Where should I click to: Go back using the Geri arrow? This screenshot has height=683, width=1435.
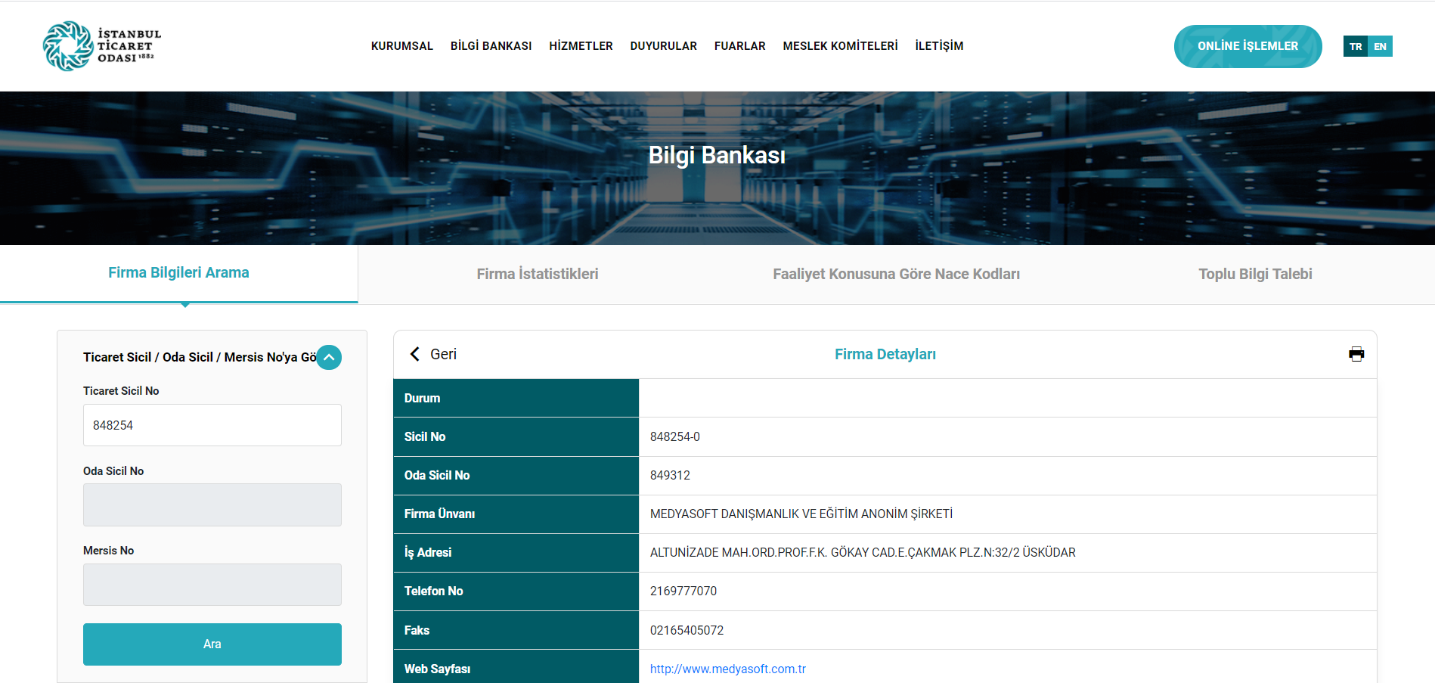[433, 354]
